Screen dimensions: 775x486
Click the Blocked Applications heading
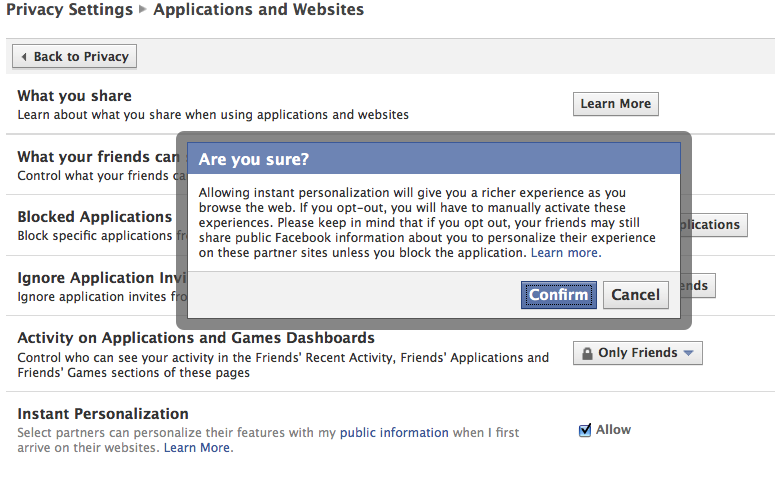click(94, 217)
